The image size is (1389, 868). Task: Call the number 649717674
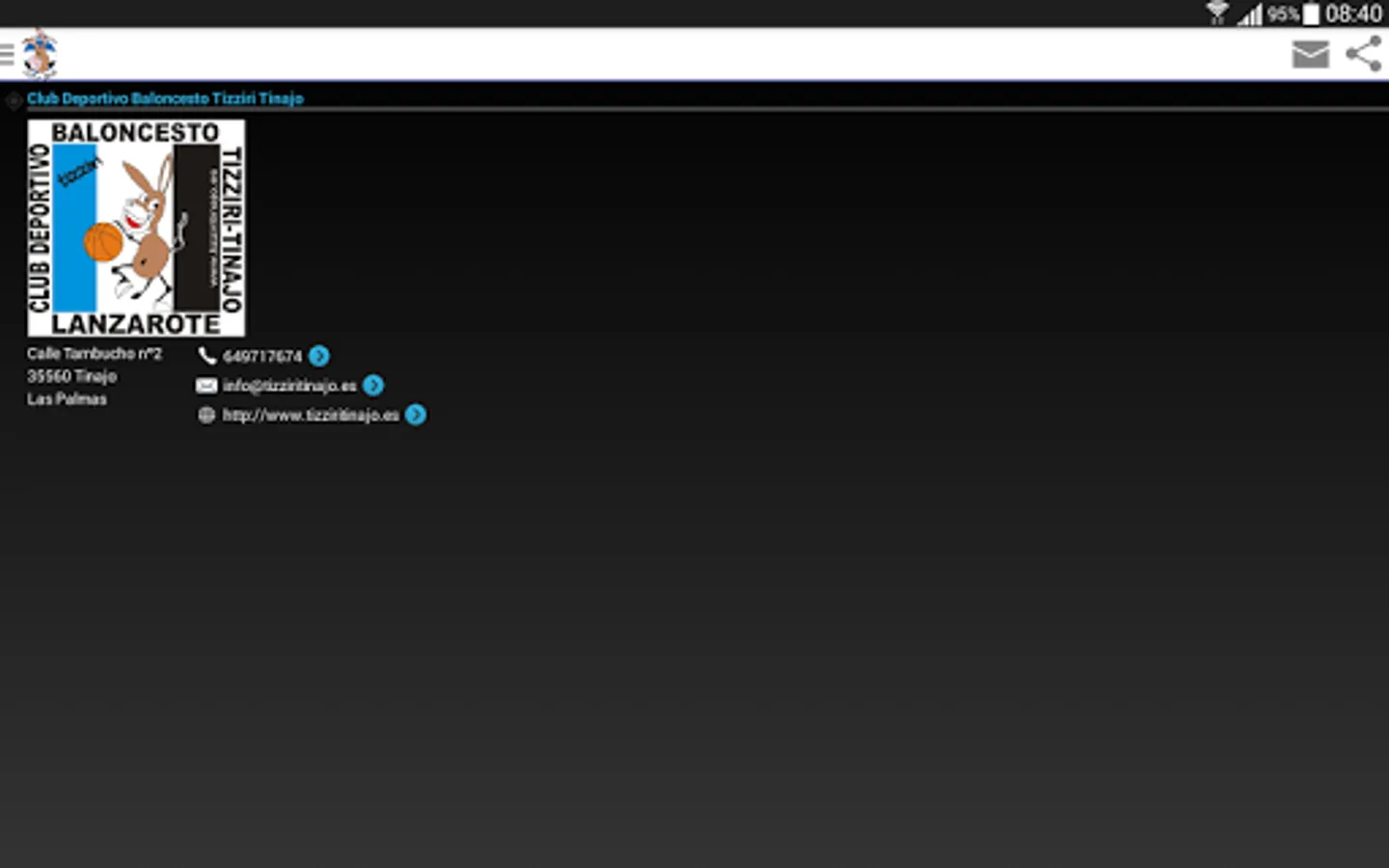point(262,357)
